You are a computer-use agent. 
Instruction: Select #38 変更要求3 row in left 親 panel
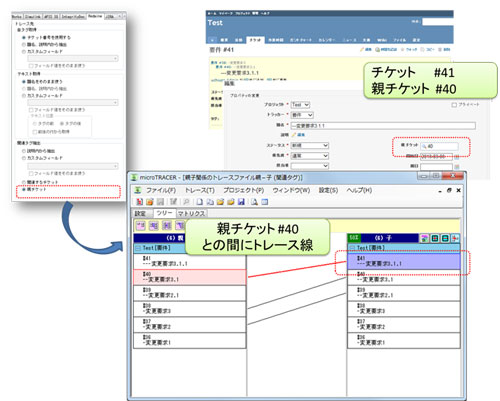coord(190,309)
